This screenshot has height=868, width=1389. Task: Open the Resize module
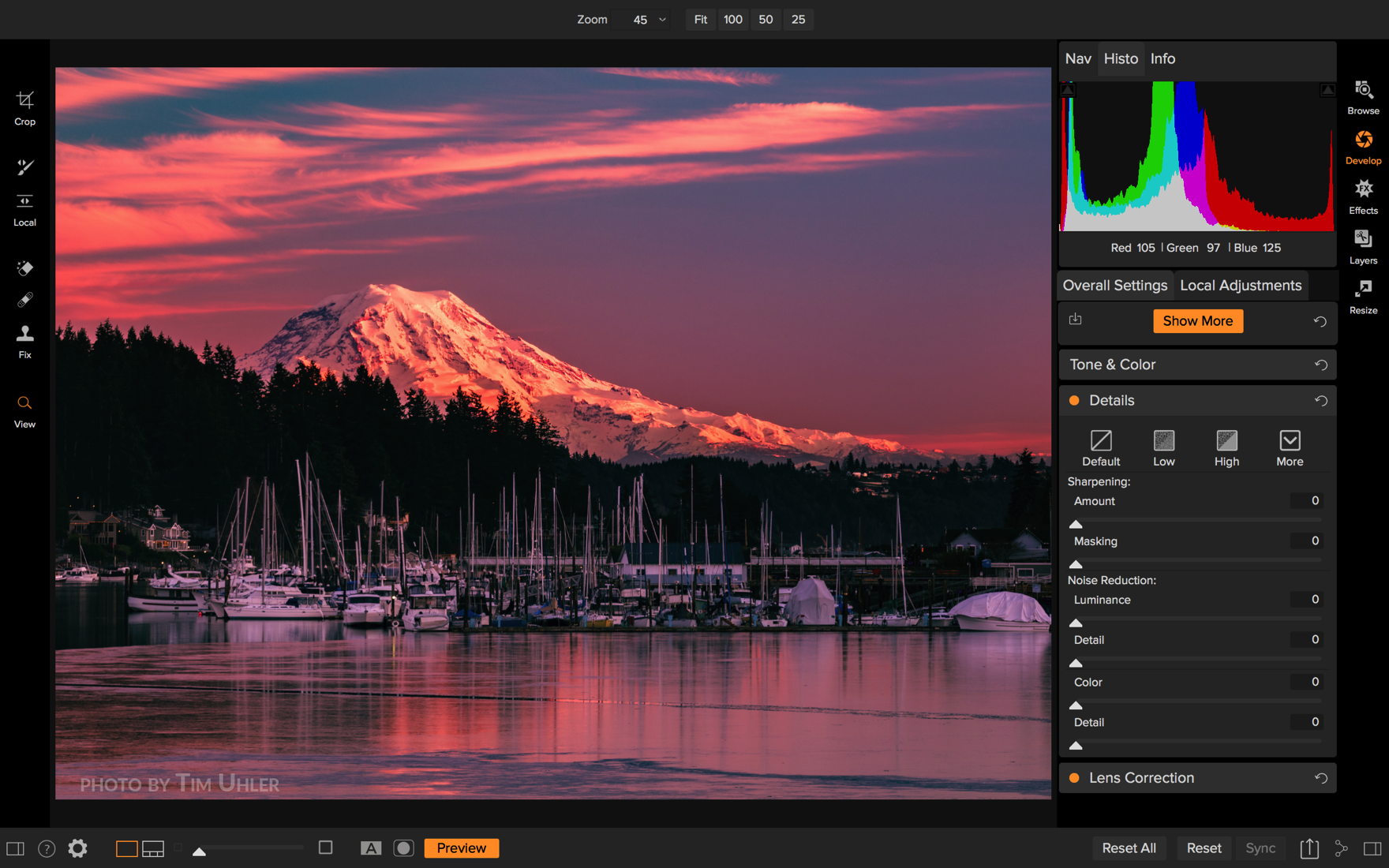click(1363, 297)
